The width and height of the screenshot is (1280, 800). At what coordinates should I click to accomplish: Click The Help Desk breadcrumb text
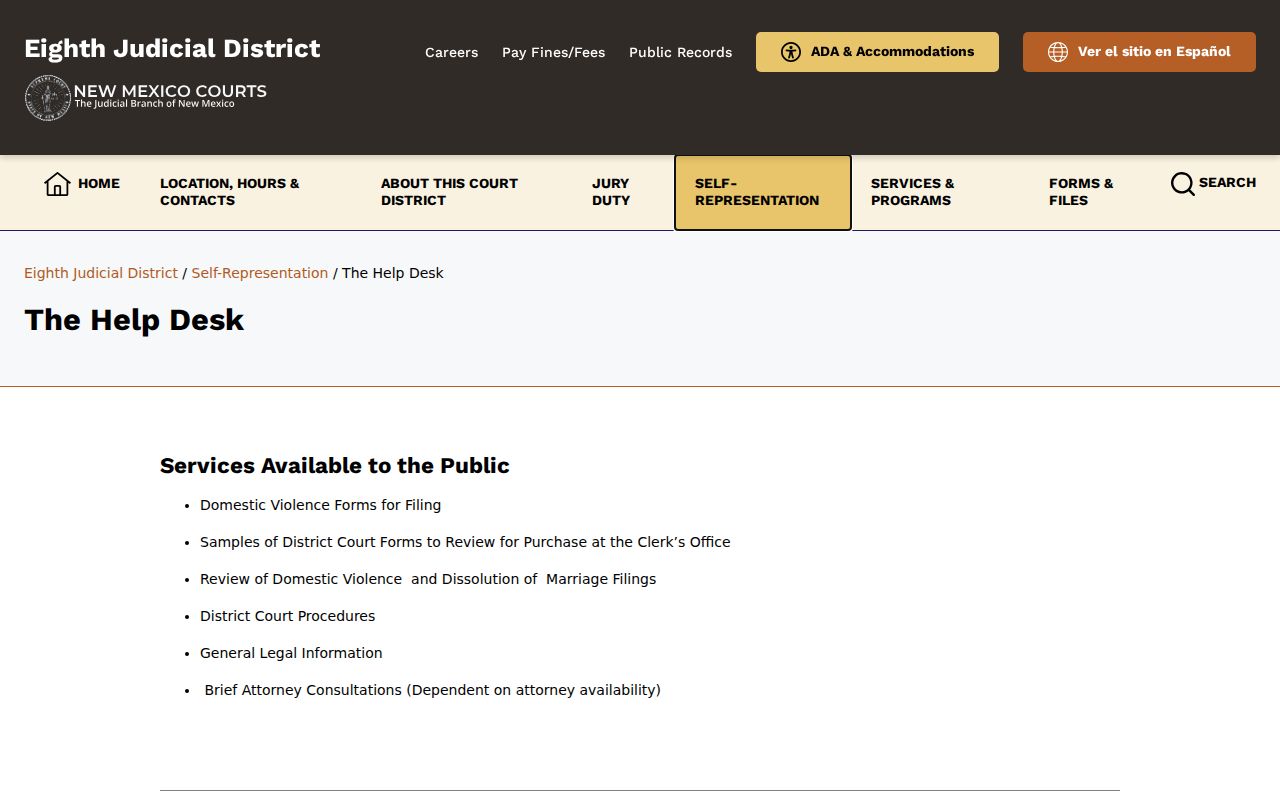pyautogui.click(x=393, y=273)
